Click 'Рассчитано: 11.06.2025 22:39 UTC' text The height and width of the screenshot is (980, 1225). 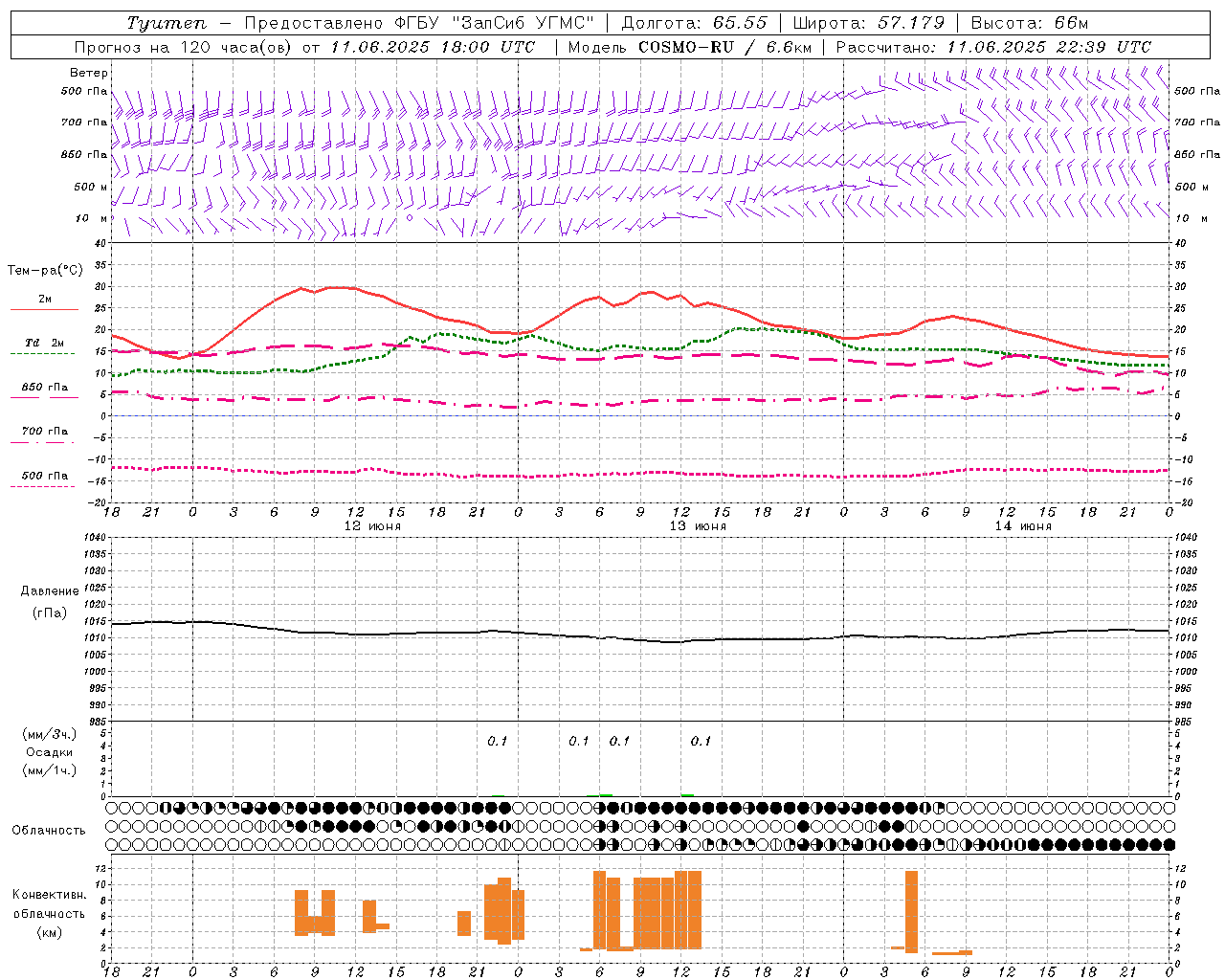click(993, 47)
